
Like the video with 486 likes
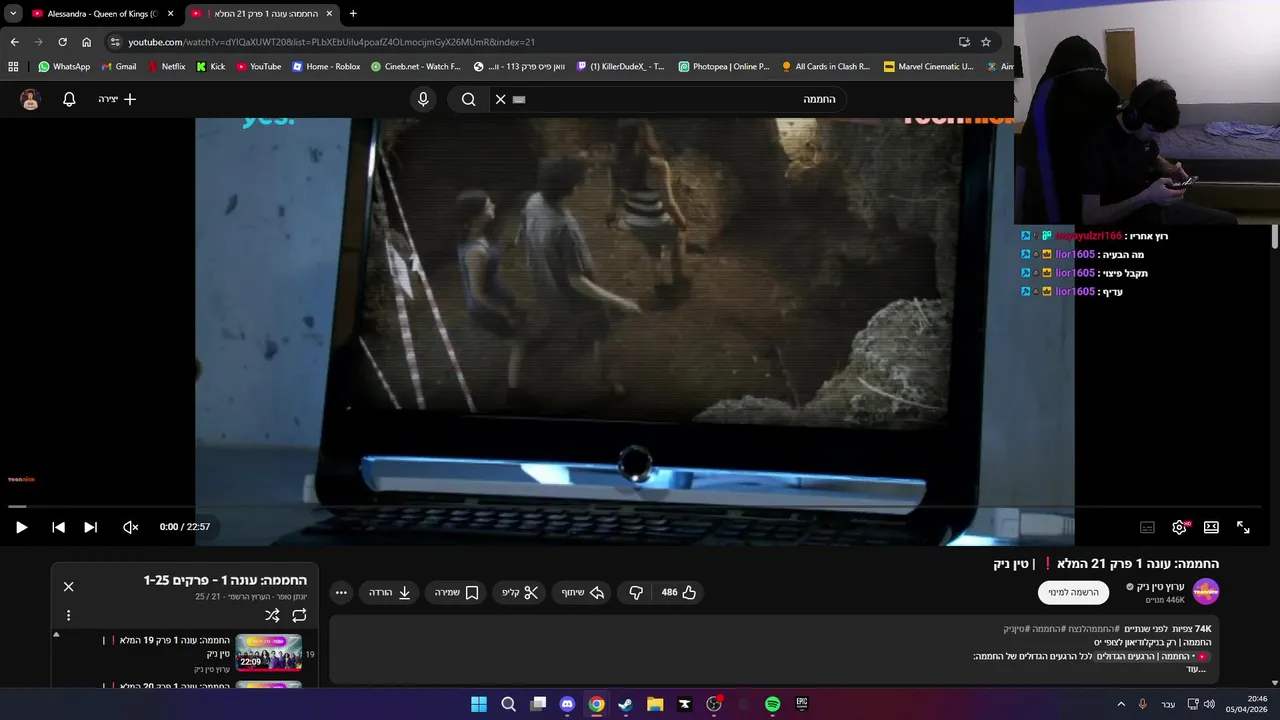coord(679,592)
